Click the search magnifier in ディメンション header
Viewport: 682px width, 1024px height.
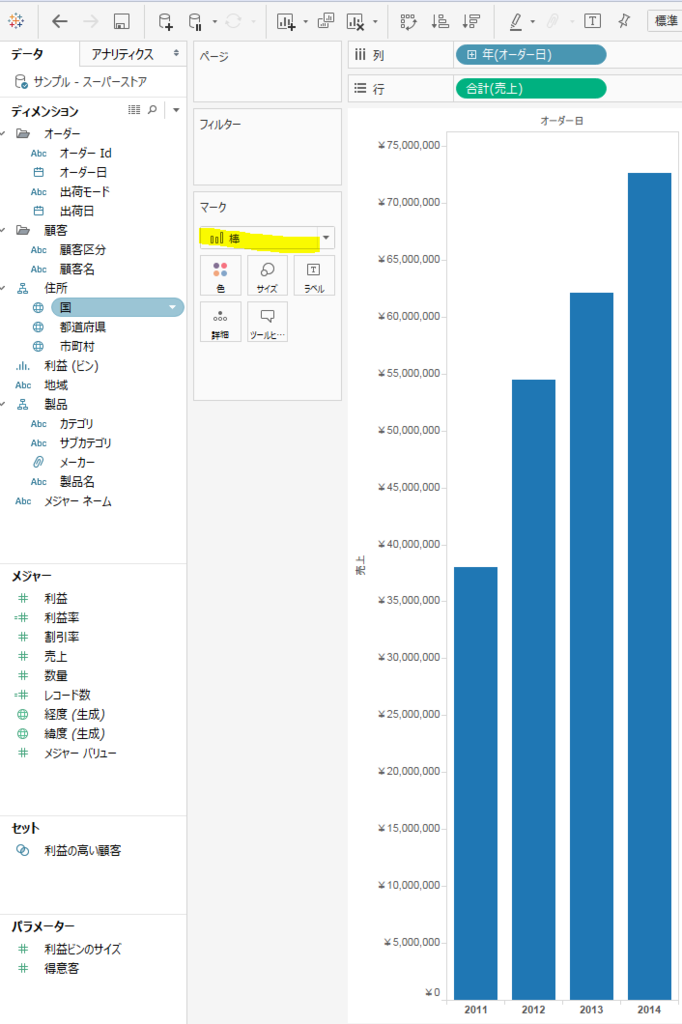[152, 110]
